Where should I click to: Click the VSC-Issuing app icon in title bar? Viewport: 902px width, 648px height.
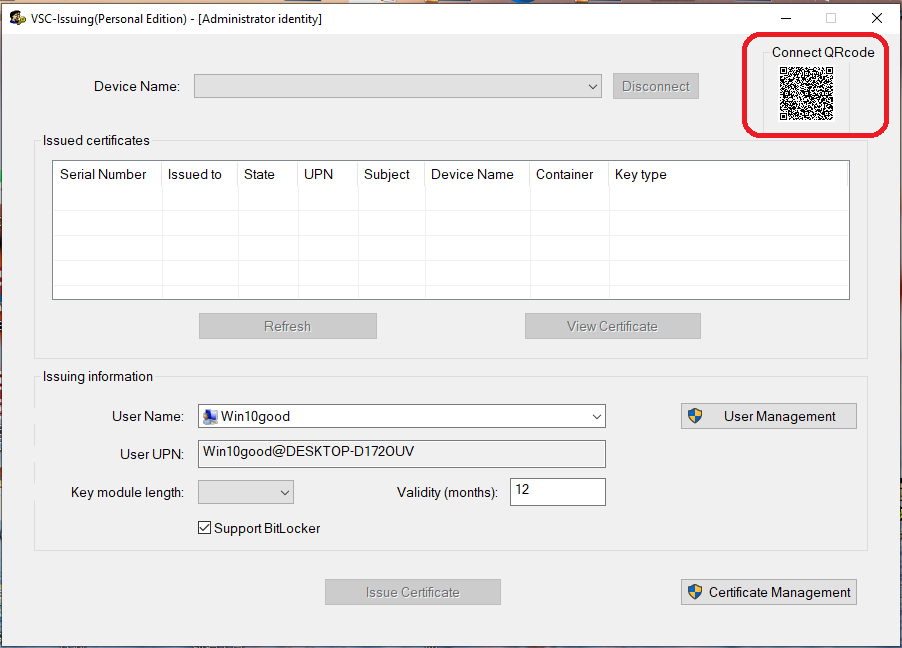coord(17,18)
